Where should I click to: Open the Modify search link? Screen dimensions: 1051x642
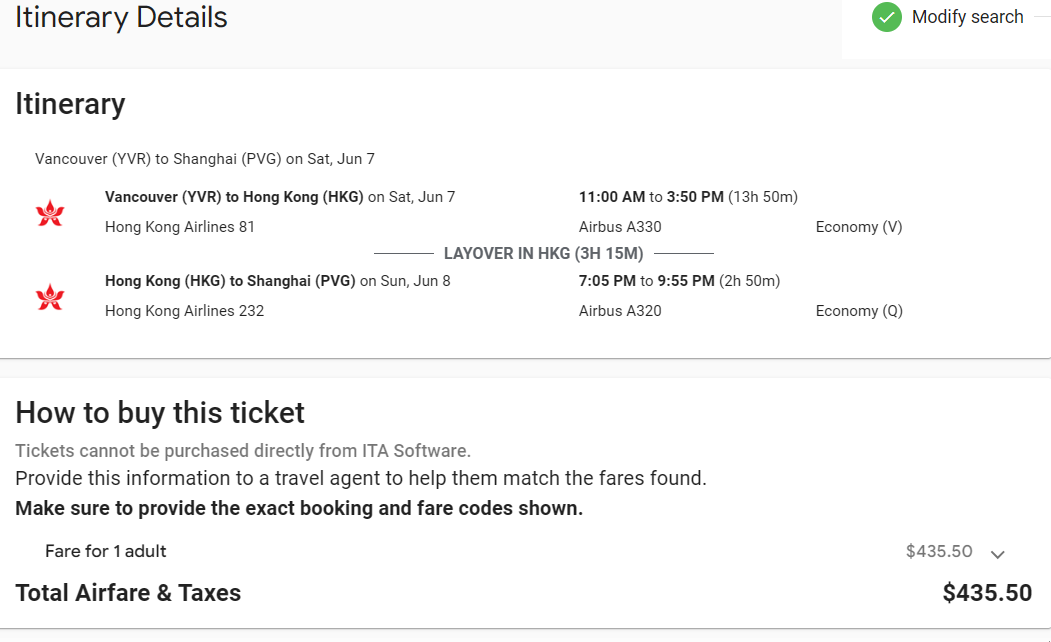pos(967,17)
